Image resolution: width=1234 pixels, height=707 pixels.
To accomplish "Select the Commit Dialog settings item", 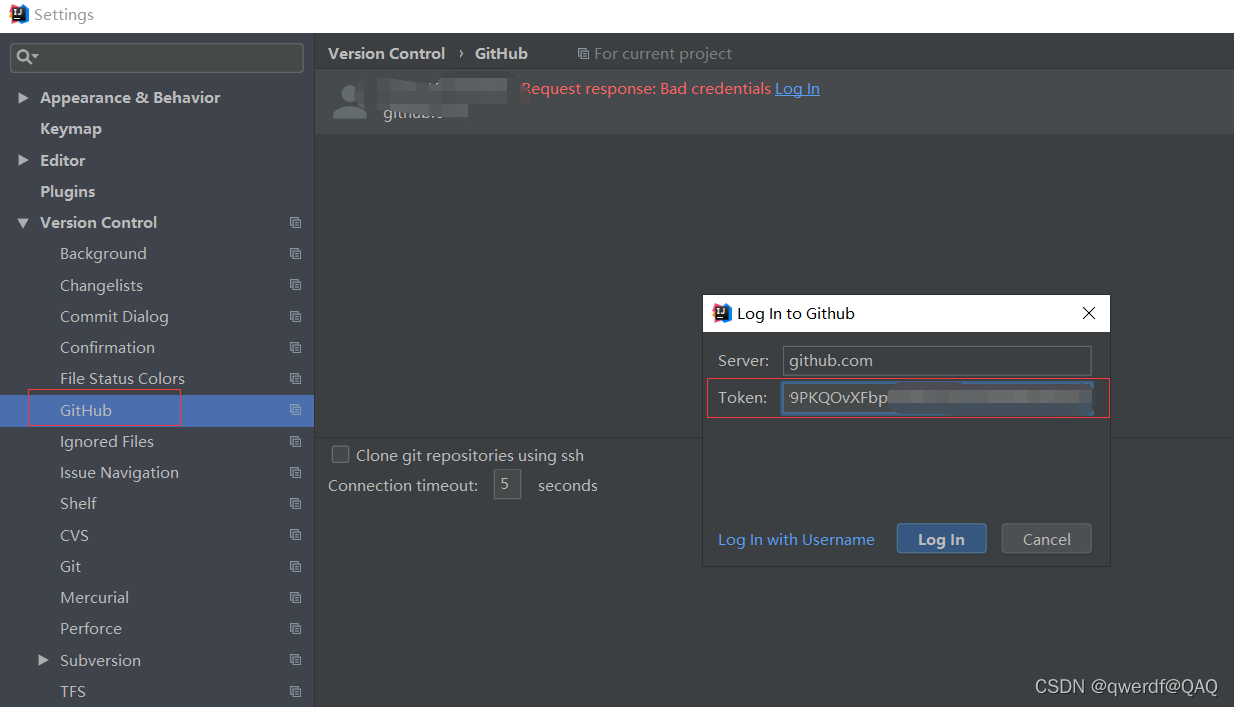I will point(114,317).
